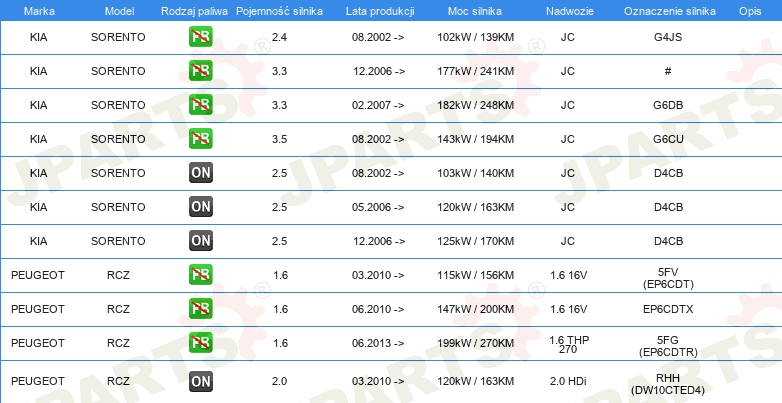Click engine capacity 2.4
The width and height of the screenshot is (782, 403).
pos(279,37)
